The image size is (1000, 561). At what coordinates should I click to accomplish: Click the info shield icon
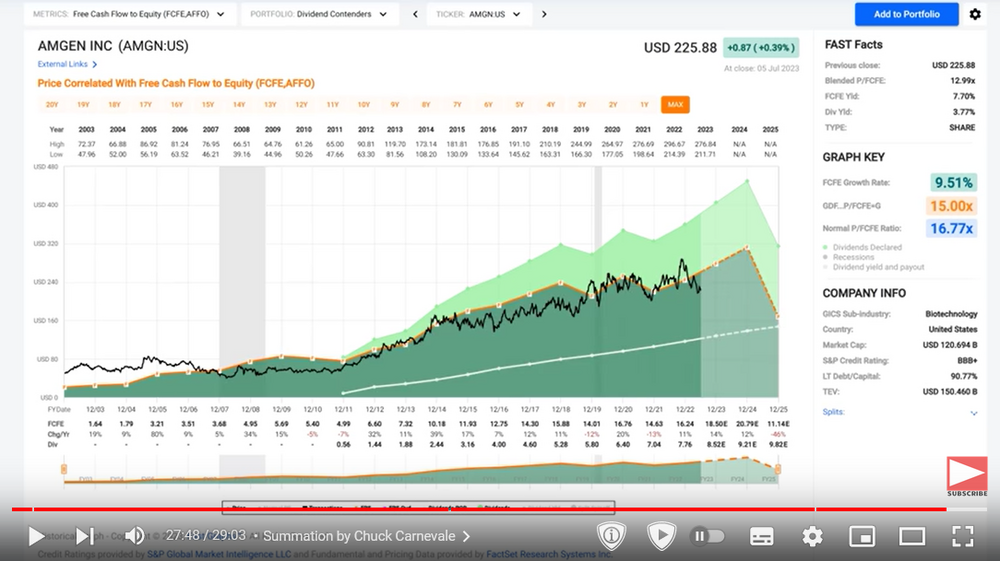tap(611, 536)
